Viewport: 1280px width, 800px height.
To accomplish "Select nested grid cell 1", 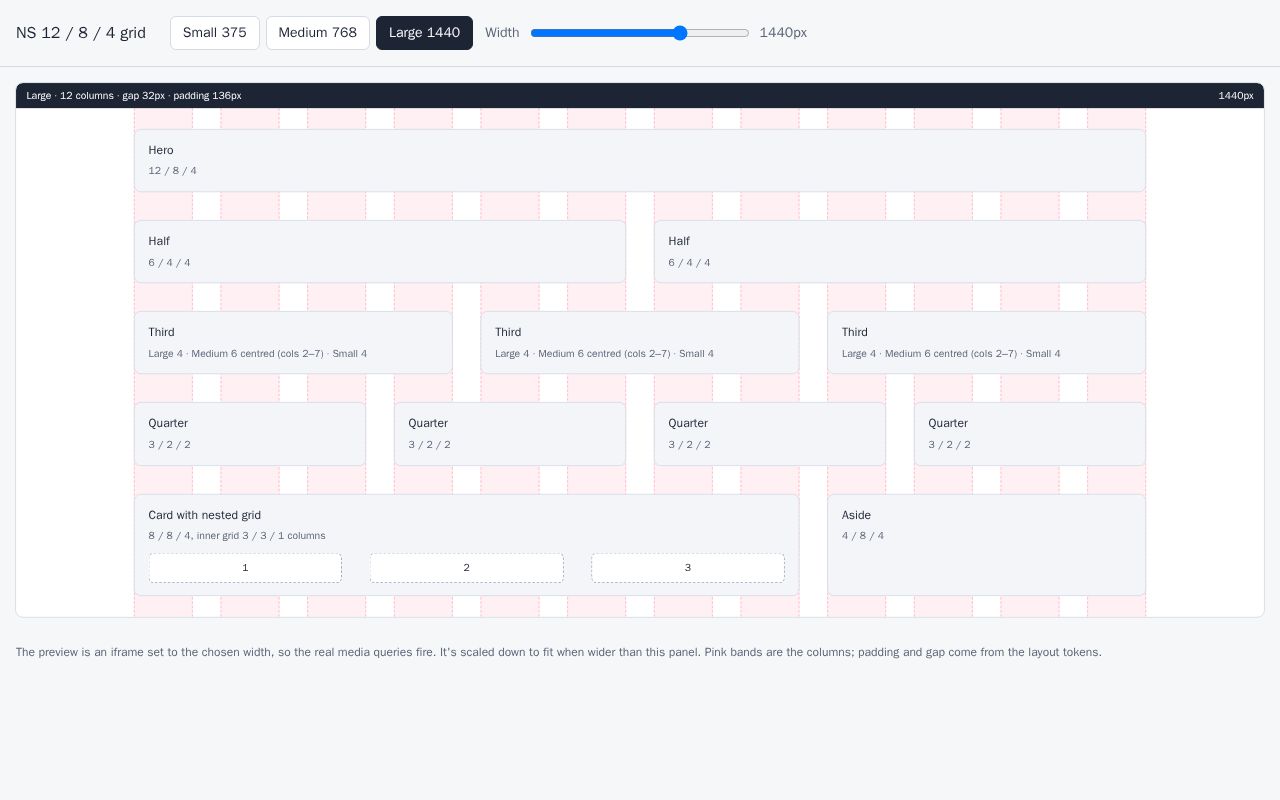I will (x=245, y=568).
